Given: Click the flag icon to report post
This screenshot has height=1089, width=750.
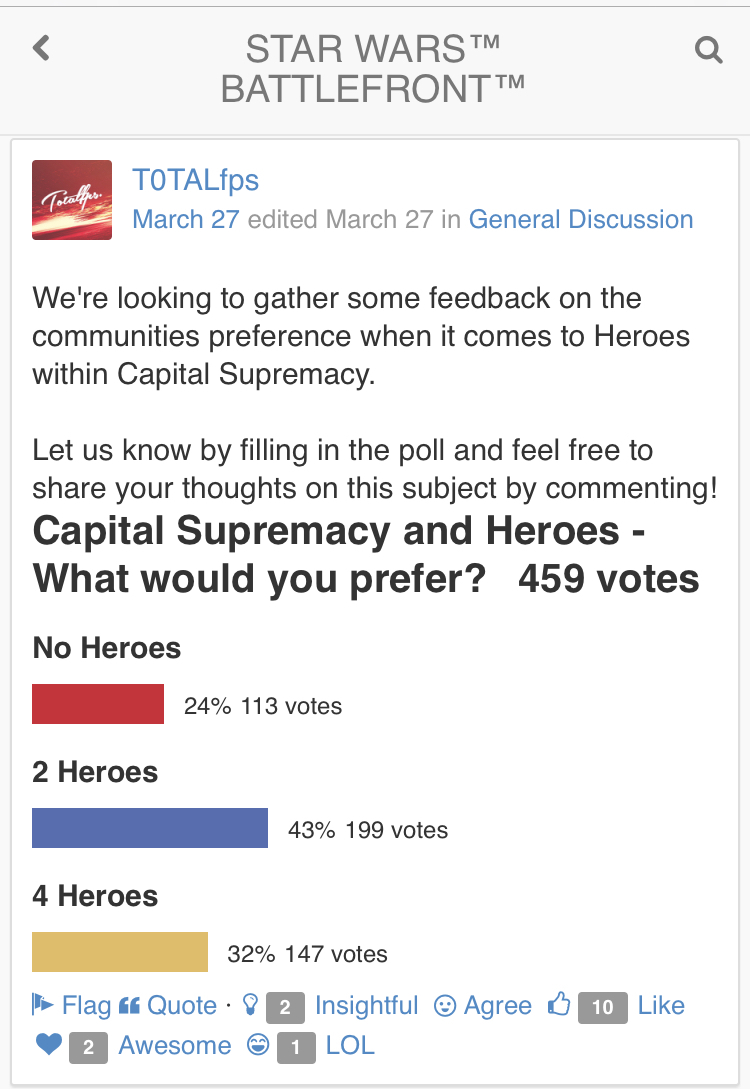Looking at the screenshot, I should 42,1004.
